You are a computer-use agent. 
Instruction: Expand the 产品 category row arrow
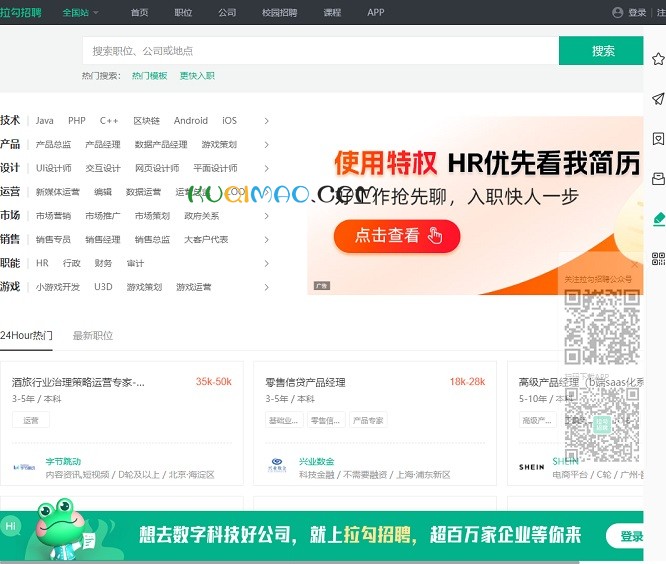click(x=266, y=145)
